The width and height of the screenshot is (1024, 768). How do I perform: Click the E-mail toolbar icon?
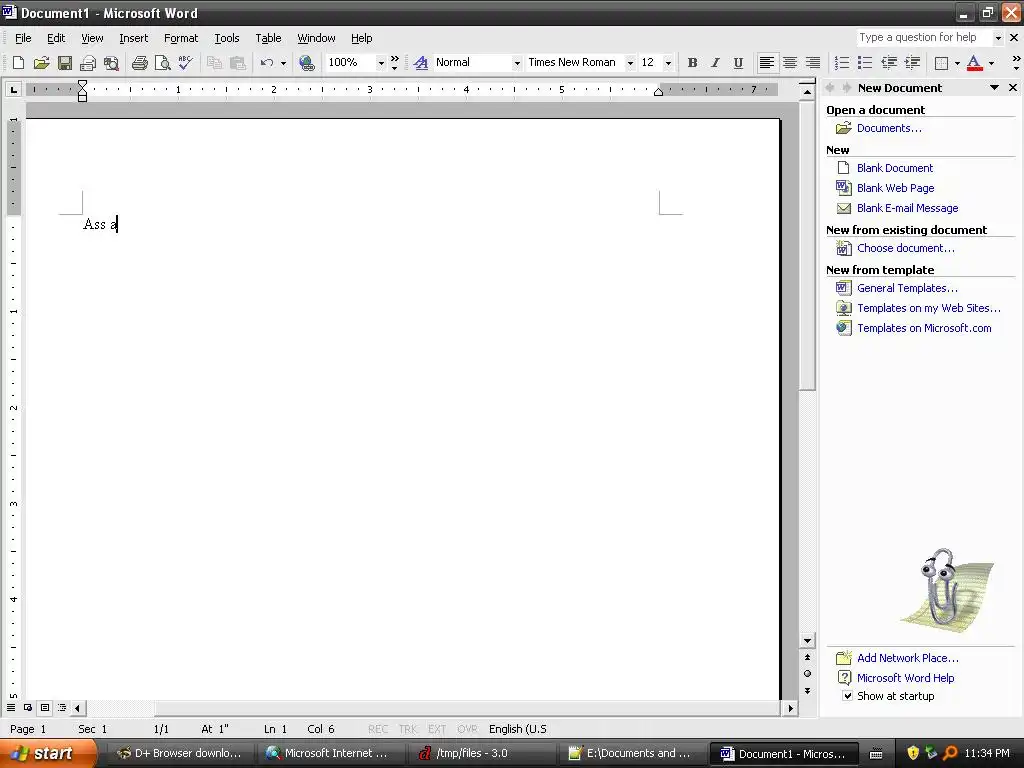88,63
